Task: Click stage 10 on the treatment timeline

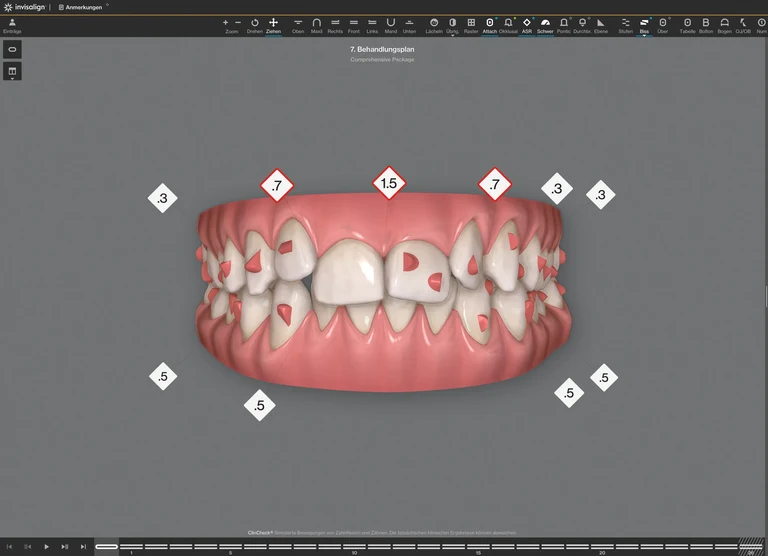Action: [x=355, y=547]
